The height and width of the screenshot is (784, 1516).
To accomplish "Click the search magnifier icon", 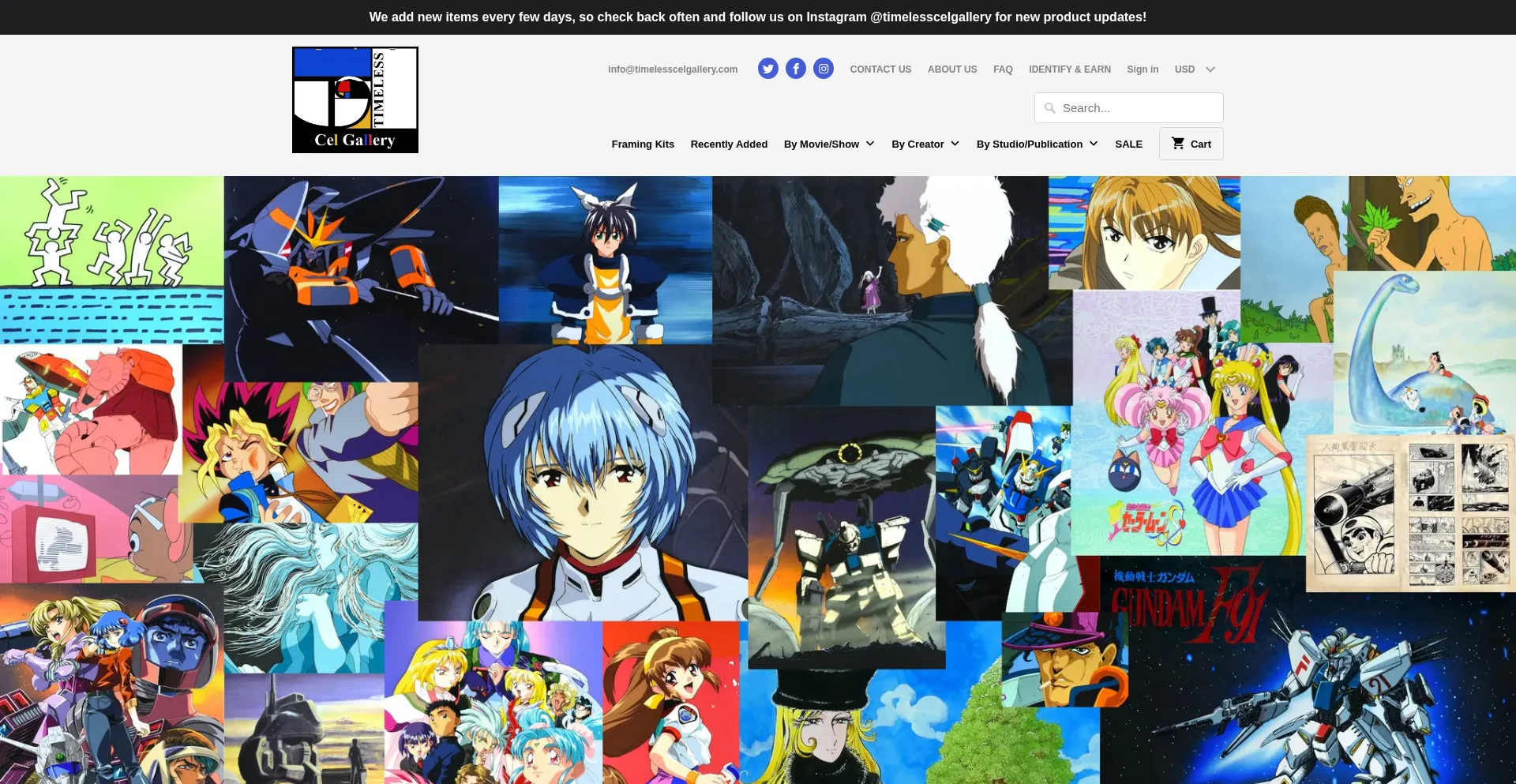I will click(x=1050, y=108).
